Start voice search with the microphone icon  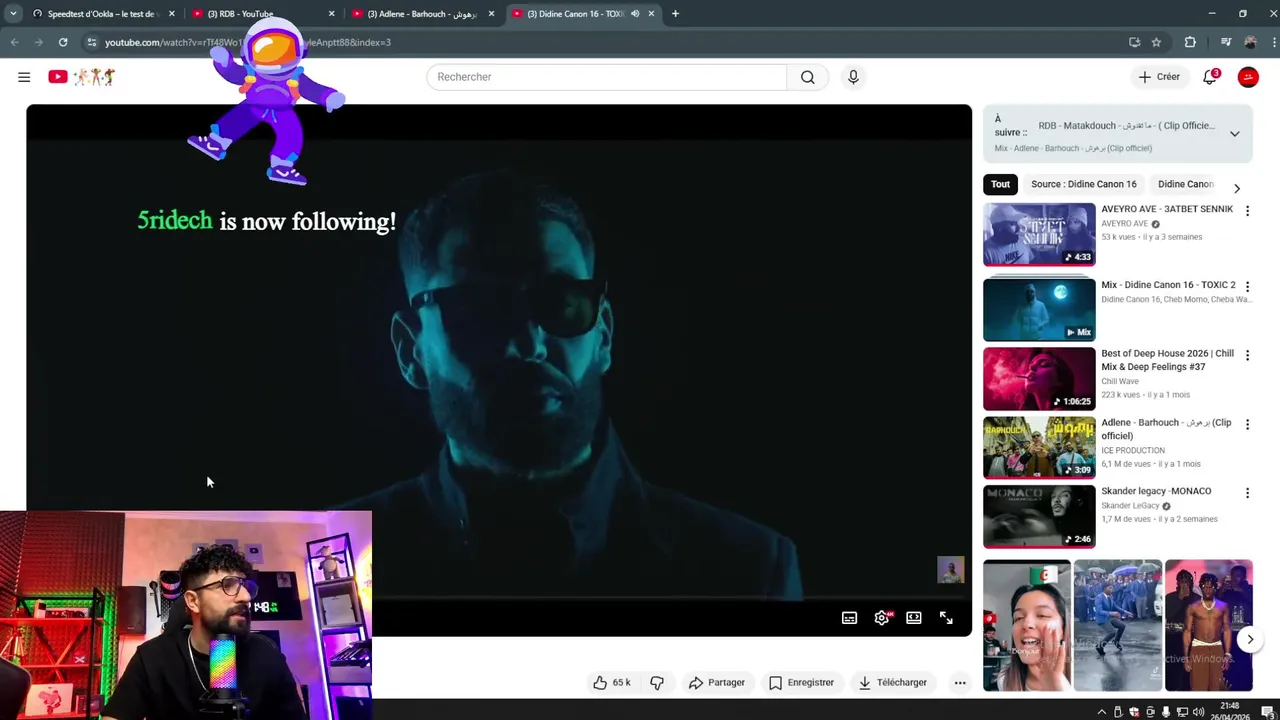(853, 77)
